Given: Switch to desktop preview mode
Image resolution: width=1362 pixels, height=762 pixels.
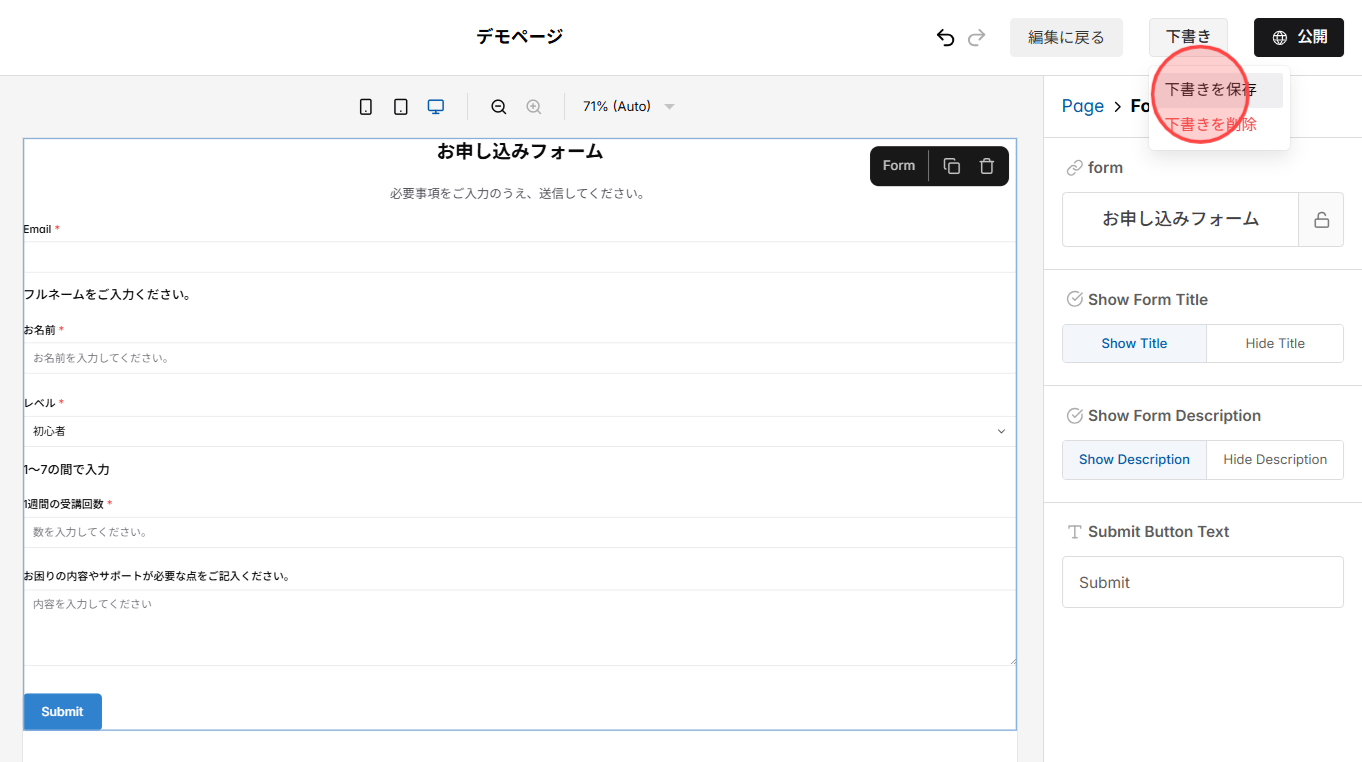Looking at the screenshot, I should [x=435, y=106].
